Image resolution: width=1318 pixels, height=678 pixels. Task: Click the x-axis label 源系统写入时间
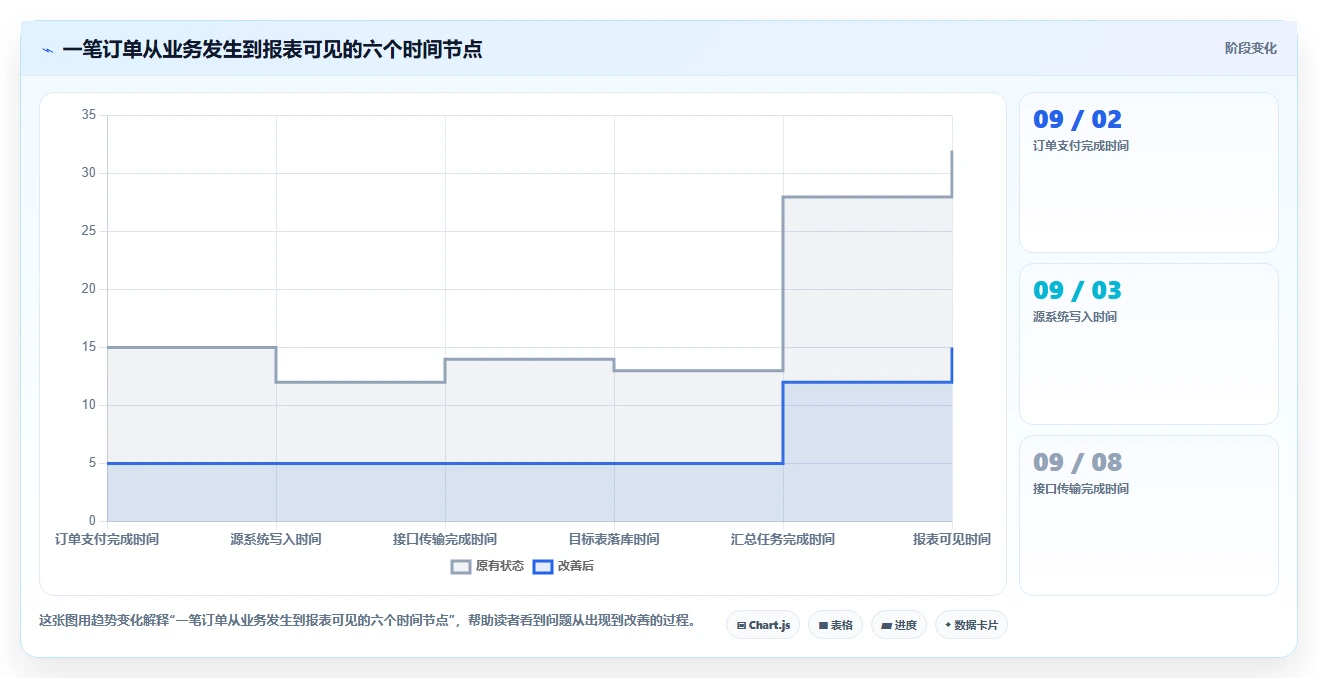click(276, 539)
